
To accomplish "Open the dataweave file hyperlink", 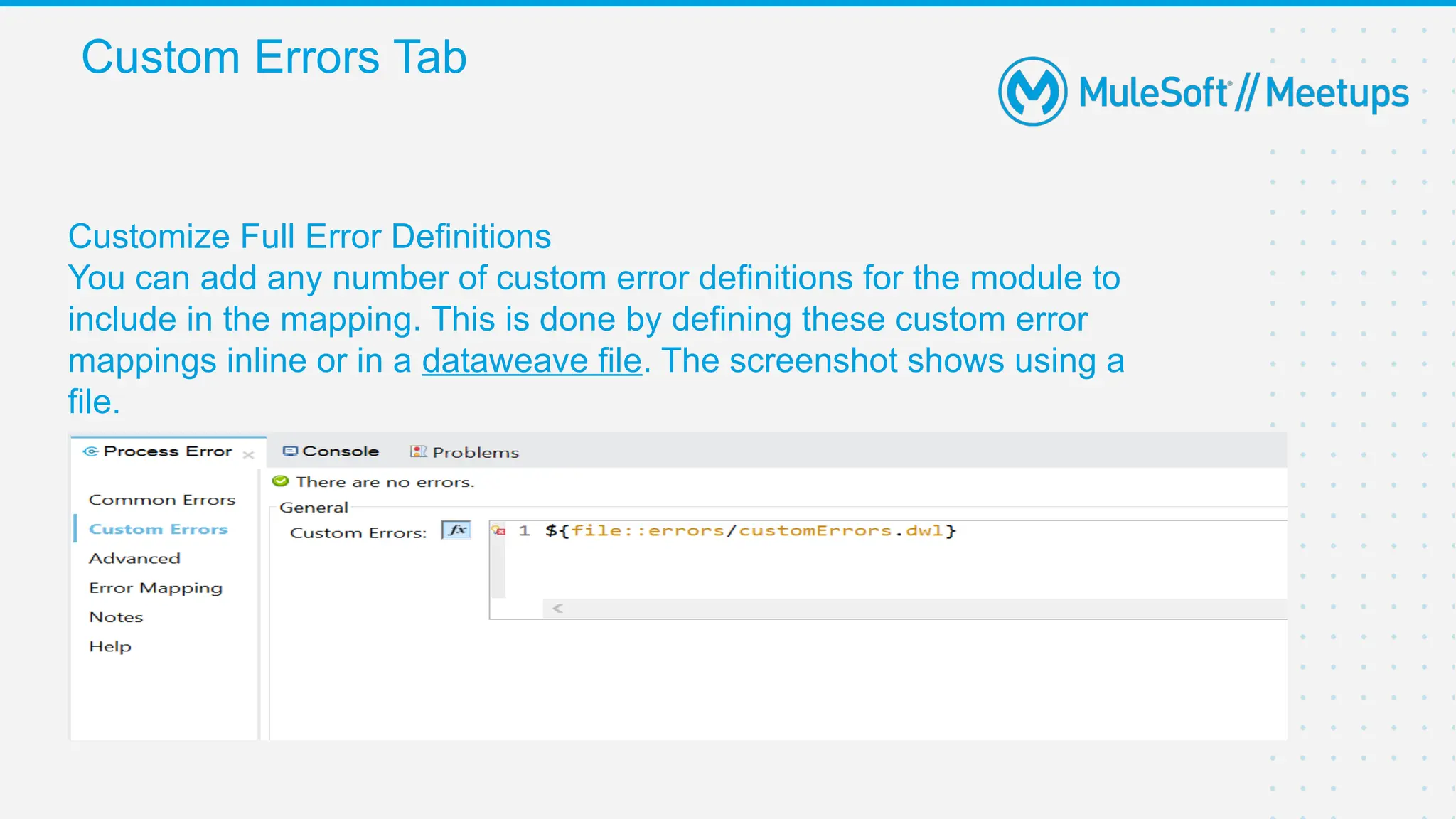I will (532, 360).
